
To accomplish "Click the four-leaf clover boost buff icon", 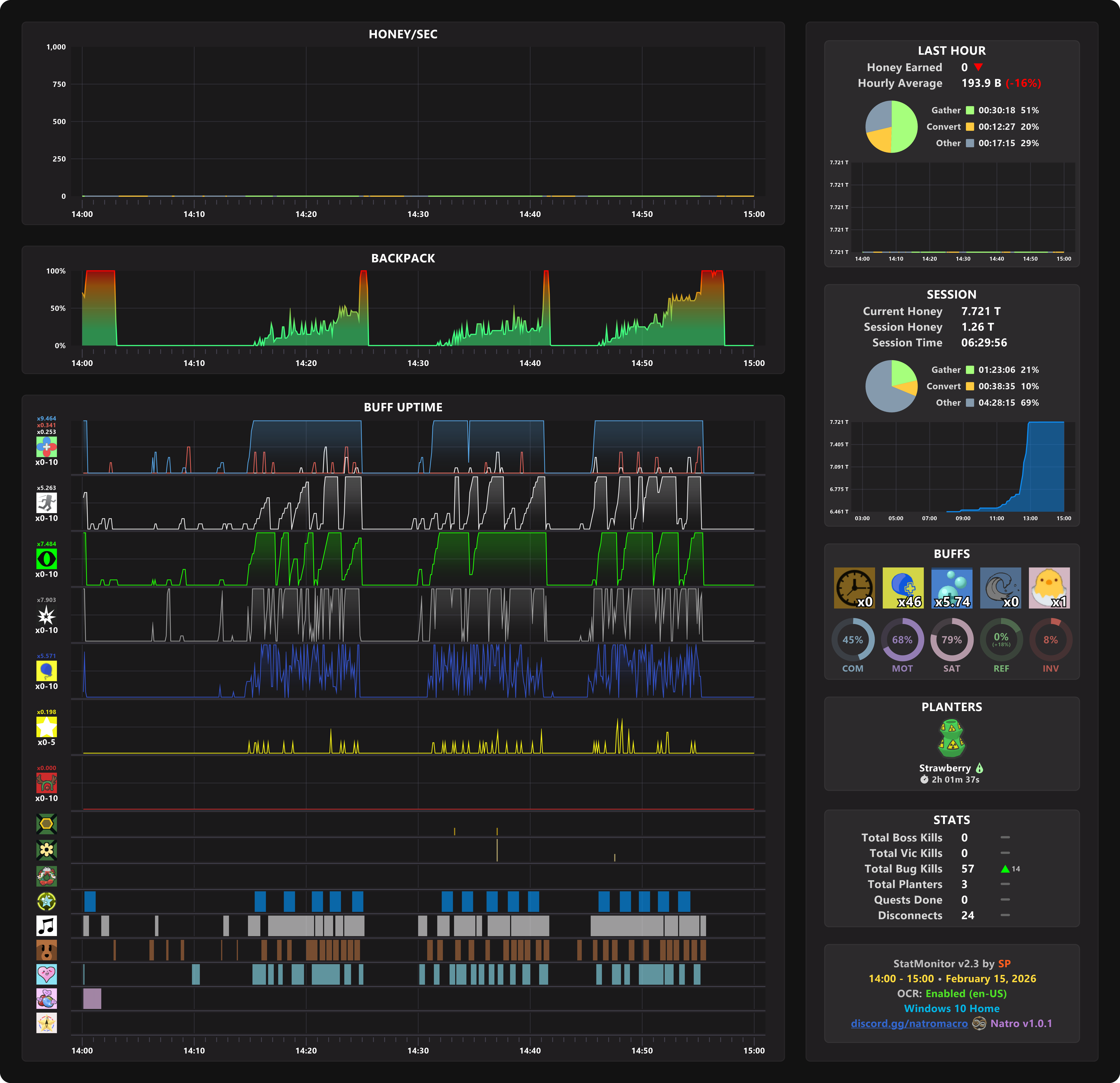I will click(x=46, y=447).
